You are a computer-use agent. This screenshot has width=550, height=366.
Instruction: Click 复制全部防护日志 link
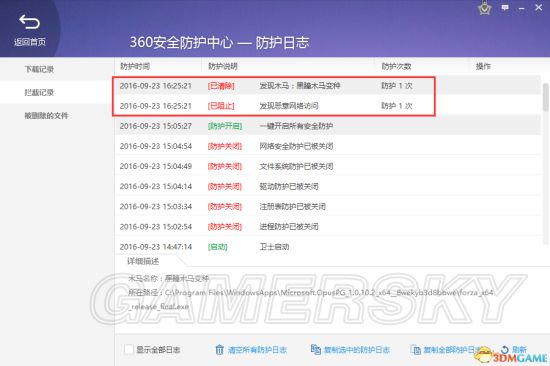[x=452, y=350]
